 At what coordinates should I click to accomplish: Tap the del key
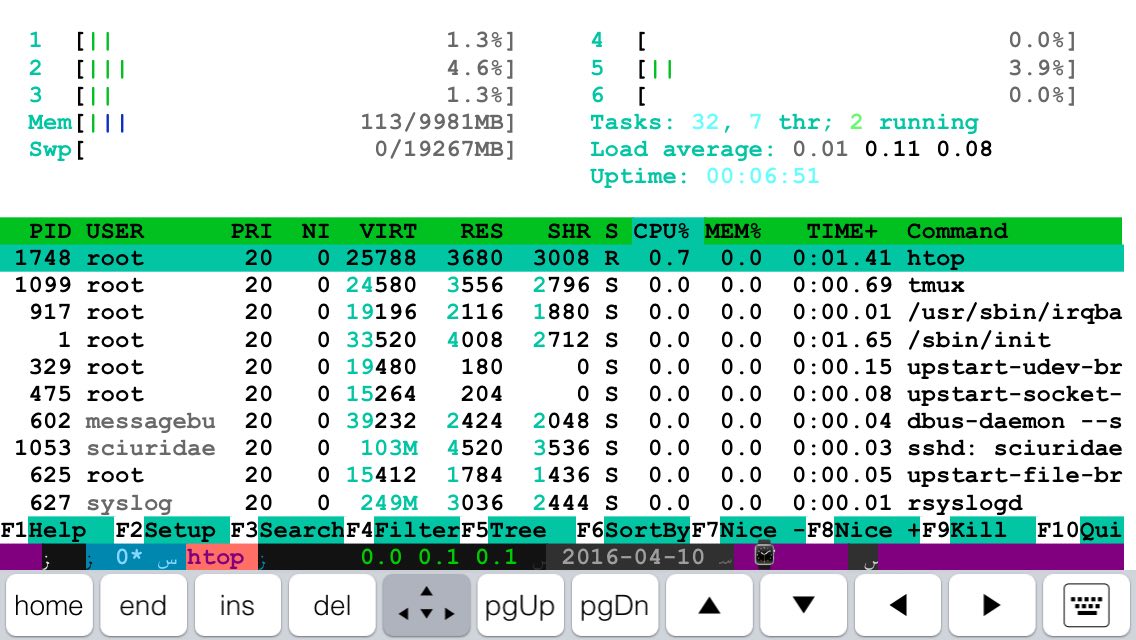click(332, 605)
